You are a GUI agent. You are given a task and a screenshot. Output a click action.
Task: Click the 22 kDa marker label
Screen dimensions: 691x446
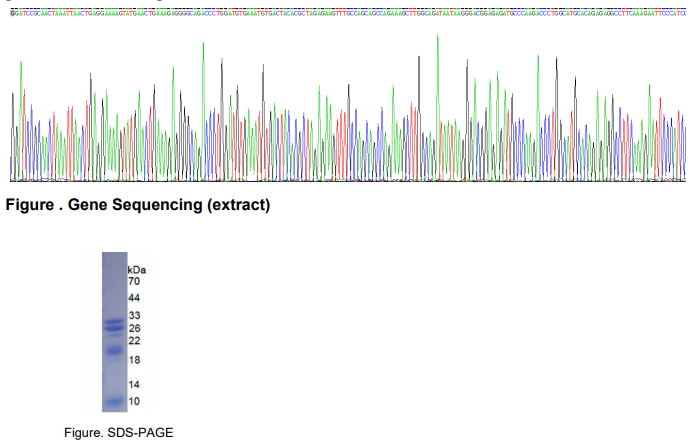(134, 341)
